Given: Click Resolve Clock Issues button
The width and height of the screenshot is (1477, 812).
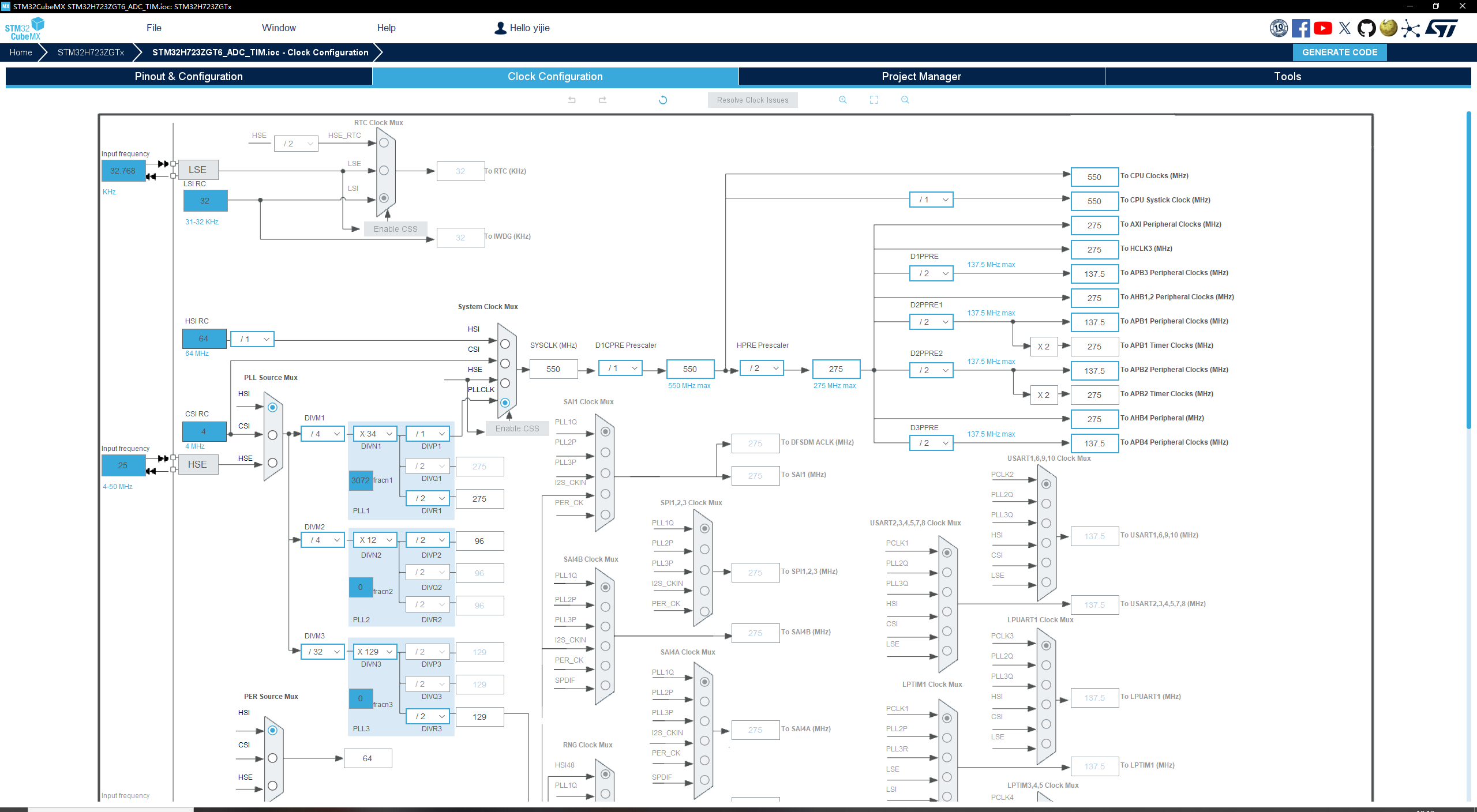Looking at the screenshot, I should pos(752,100).
